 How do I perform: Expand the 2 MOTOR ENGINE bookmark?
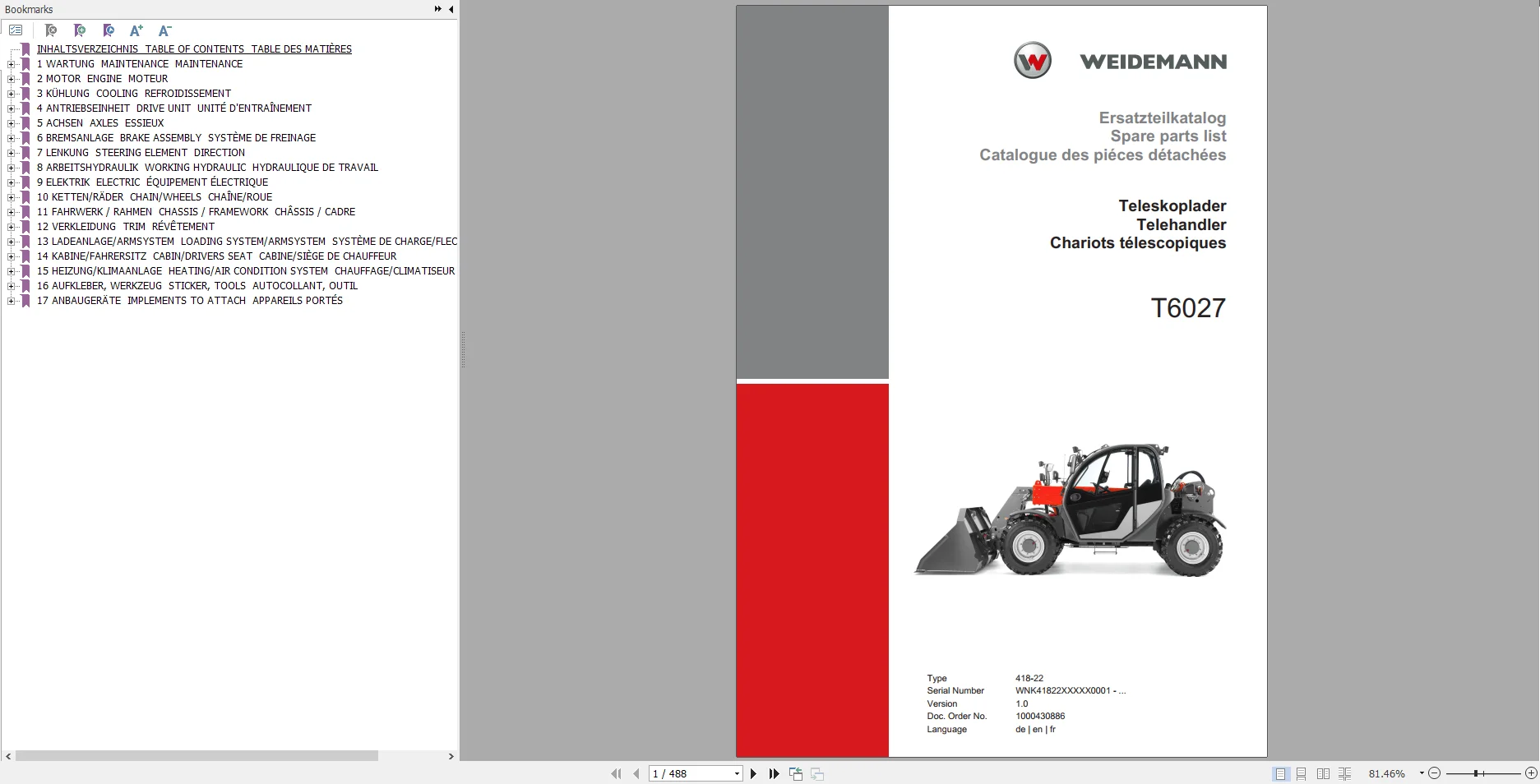coord(11,79)
